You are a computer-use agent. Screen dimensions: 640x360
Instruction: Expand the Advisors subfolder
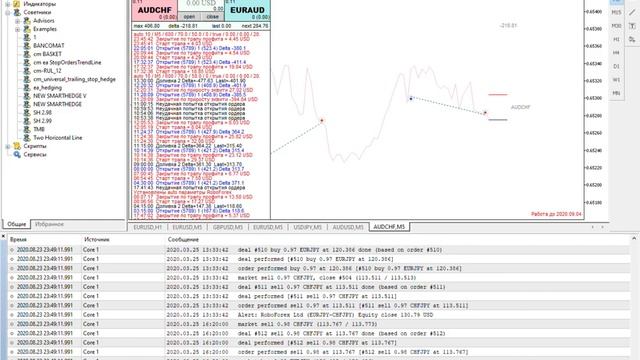pos(17,21)
